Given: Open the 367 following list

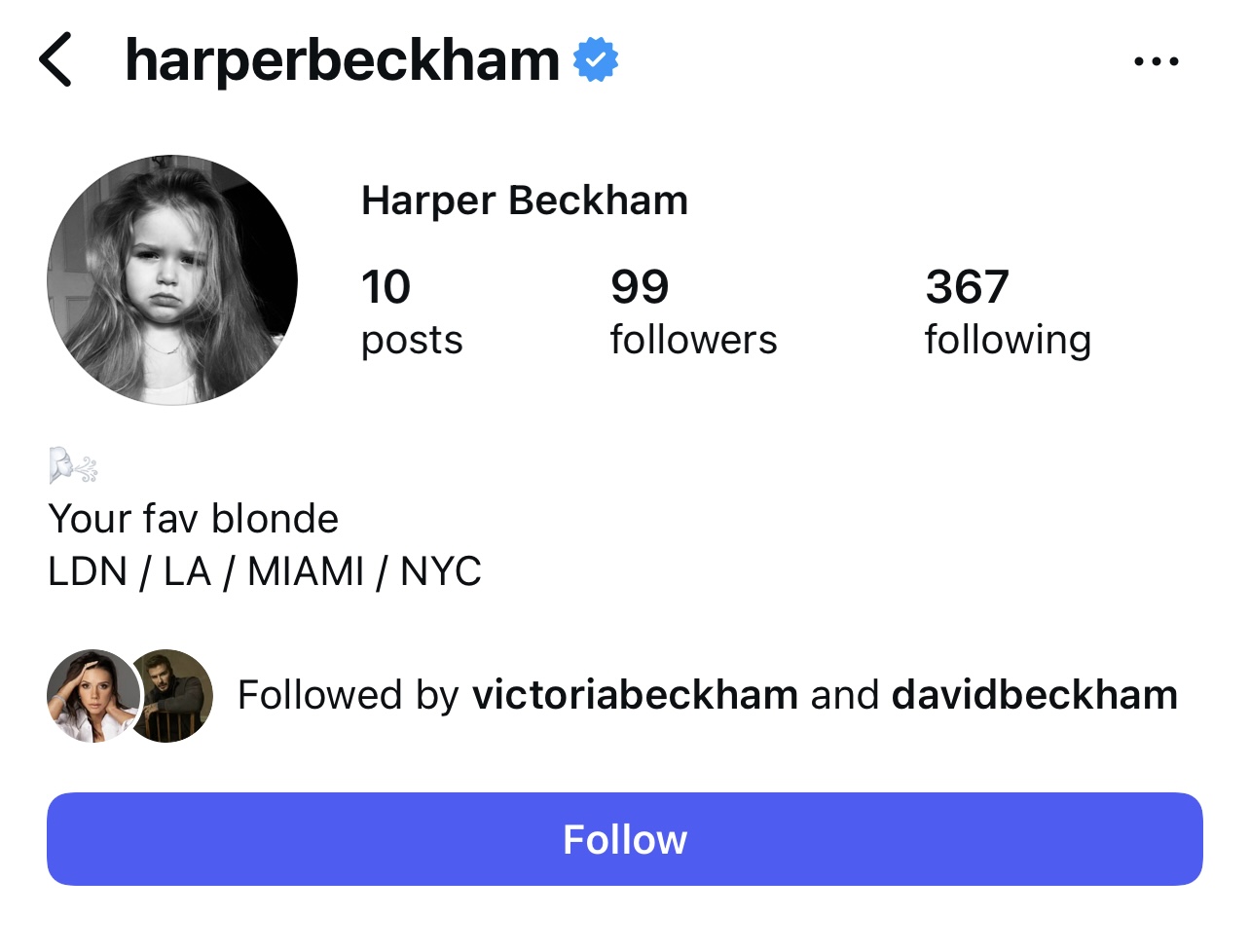Looking at the screenshot, I should point(1008,311).
